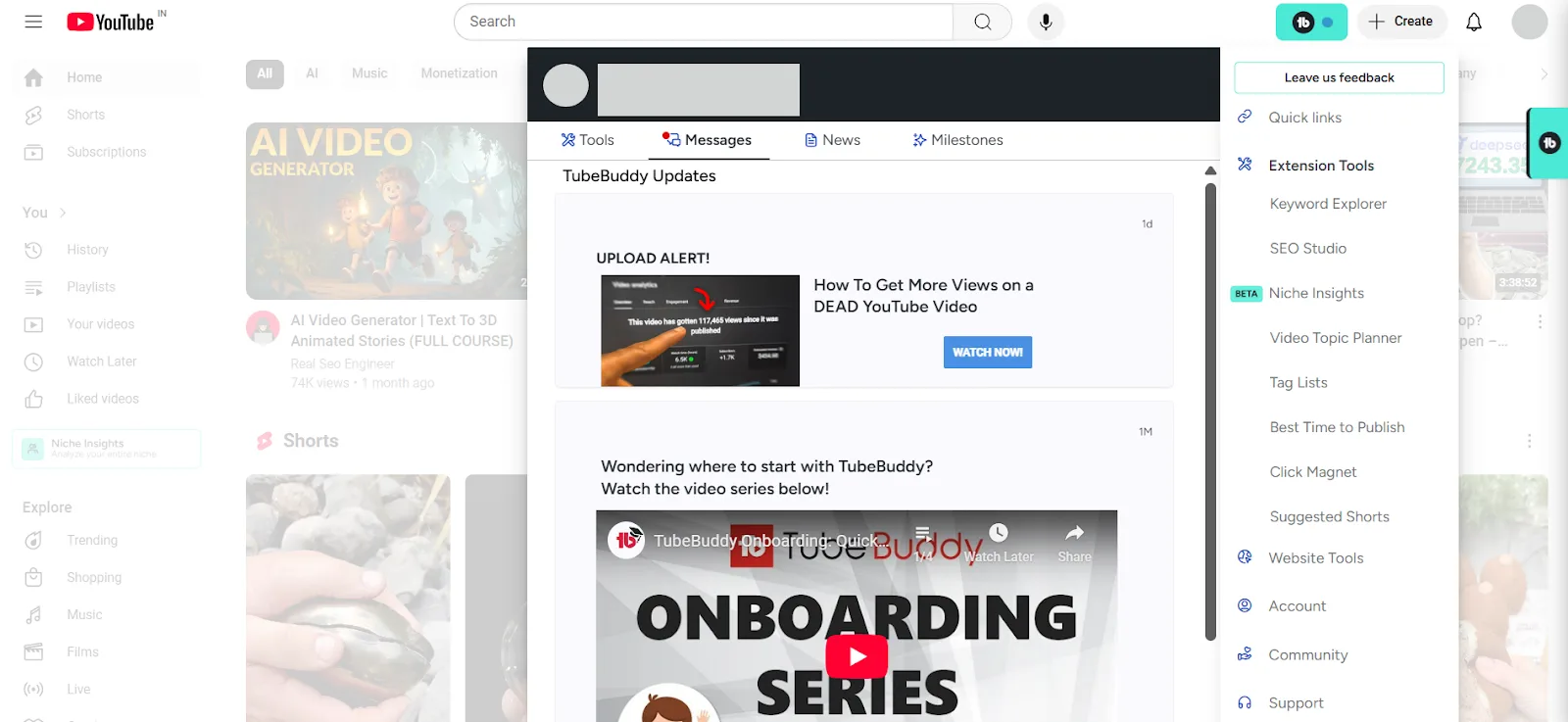Open the Niche Insights sidebar card
This screenshot has width=1568, height=722.
point(106,449)
